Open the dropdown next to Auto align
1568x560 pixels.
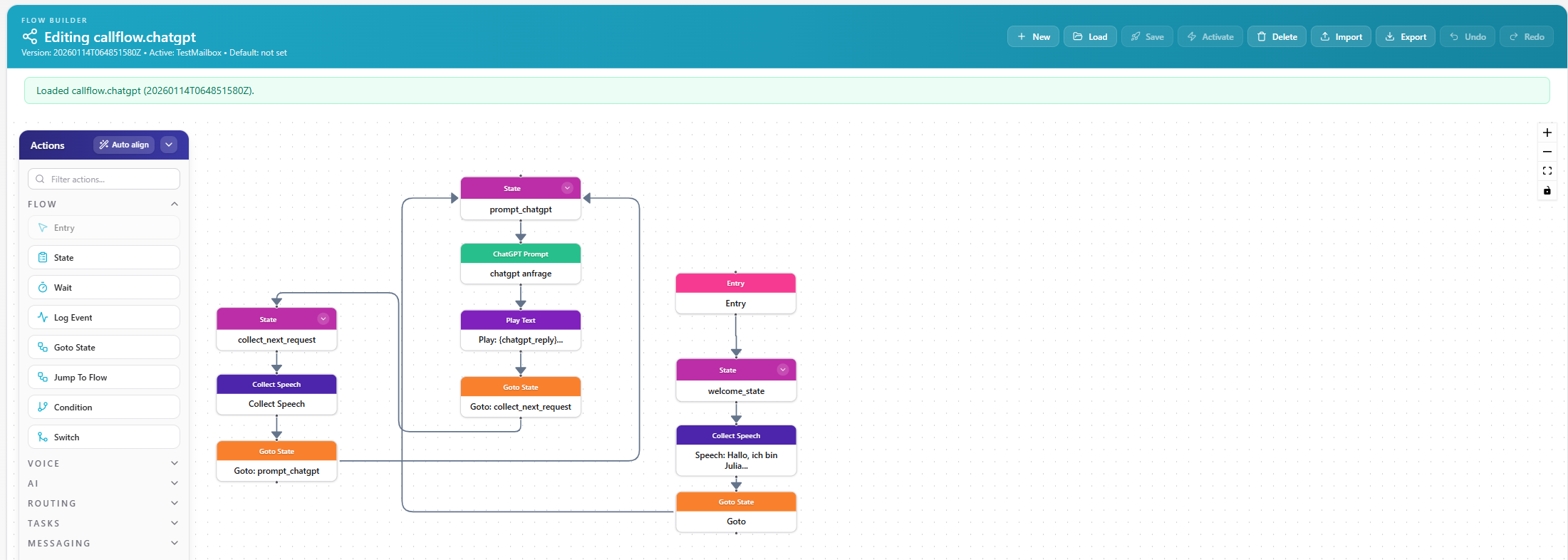(x=169, y=145)
